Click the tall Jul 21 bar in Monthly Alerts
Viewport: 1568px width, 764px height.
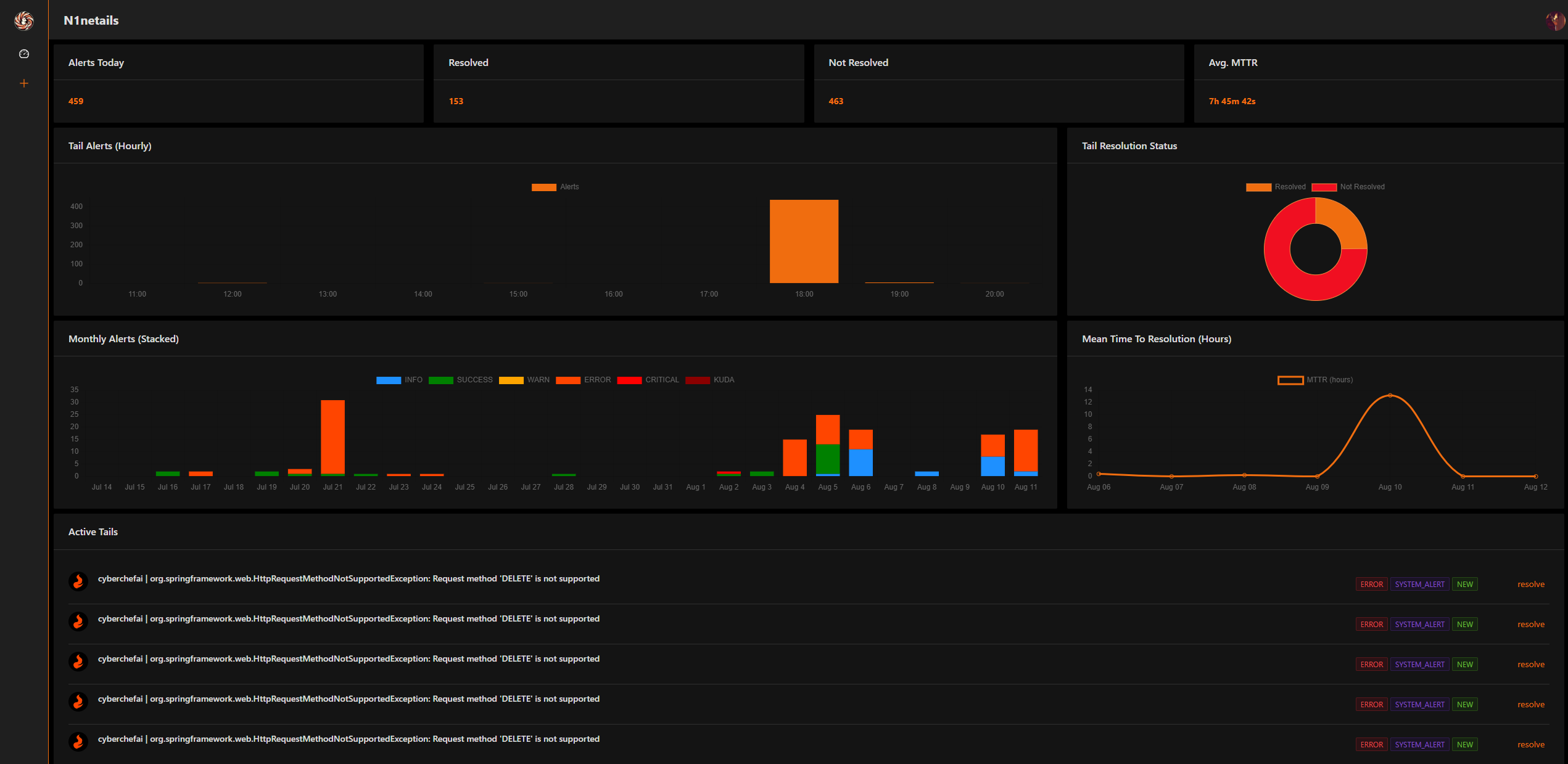click(x=332, y=438)
